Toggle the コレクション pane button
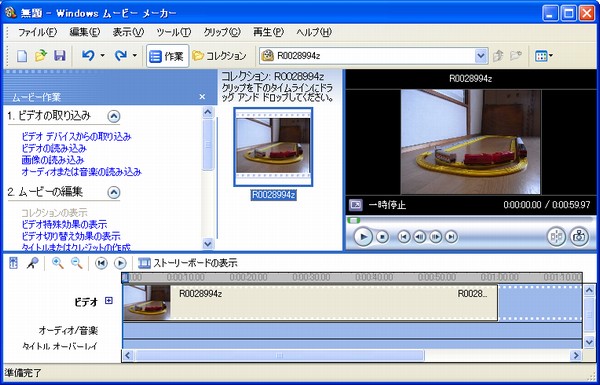Viewport: 600px width, 385px height. (x=219, y=56)
